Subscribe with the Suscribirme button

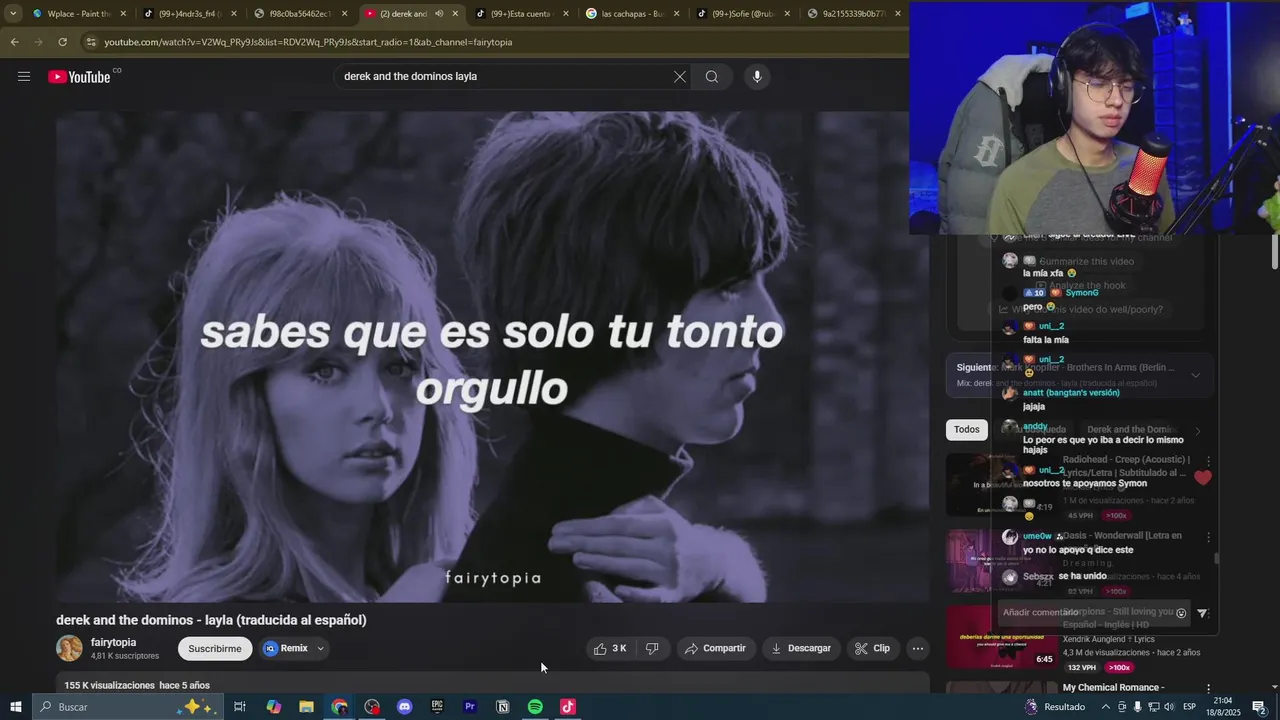click(x=215, y=648)
